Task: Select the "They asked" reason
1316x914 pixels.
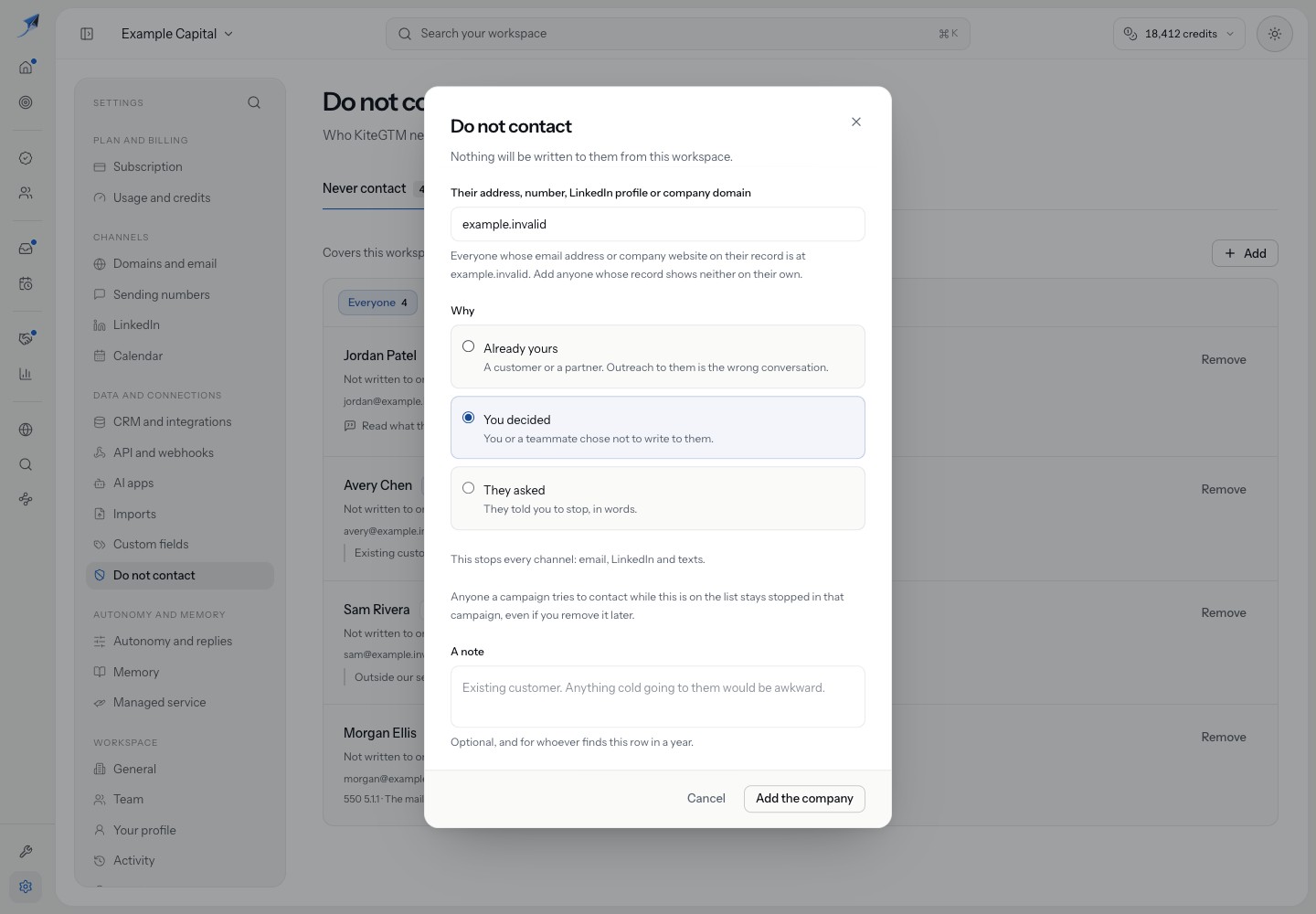Action: point(658,498)
